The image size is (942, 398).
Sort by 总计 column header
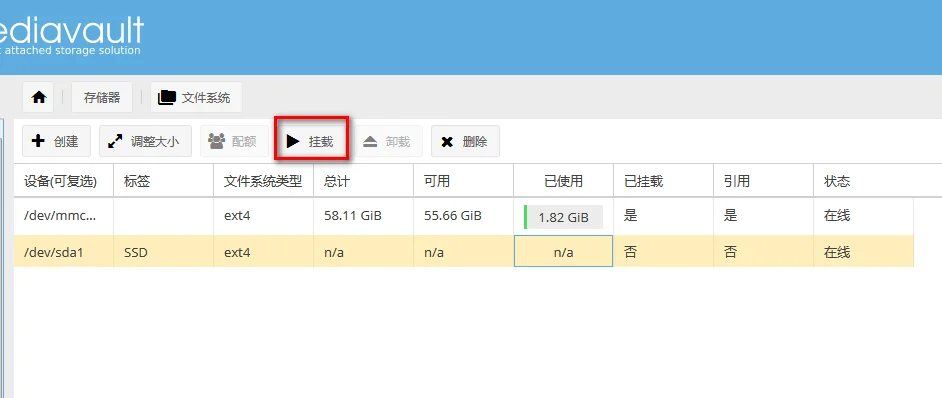click(363, 181)
